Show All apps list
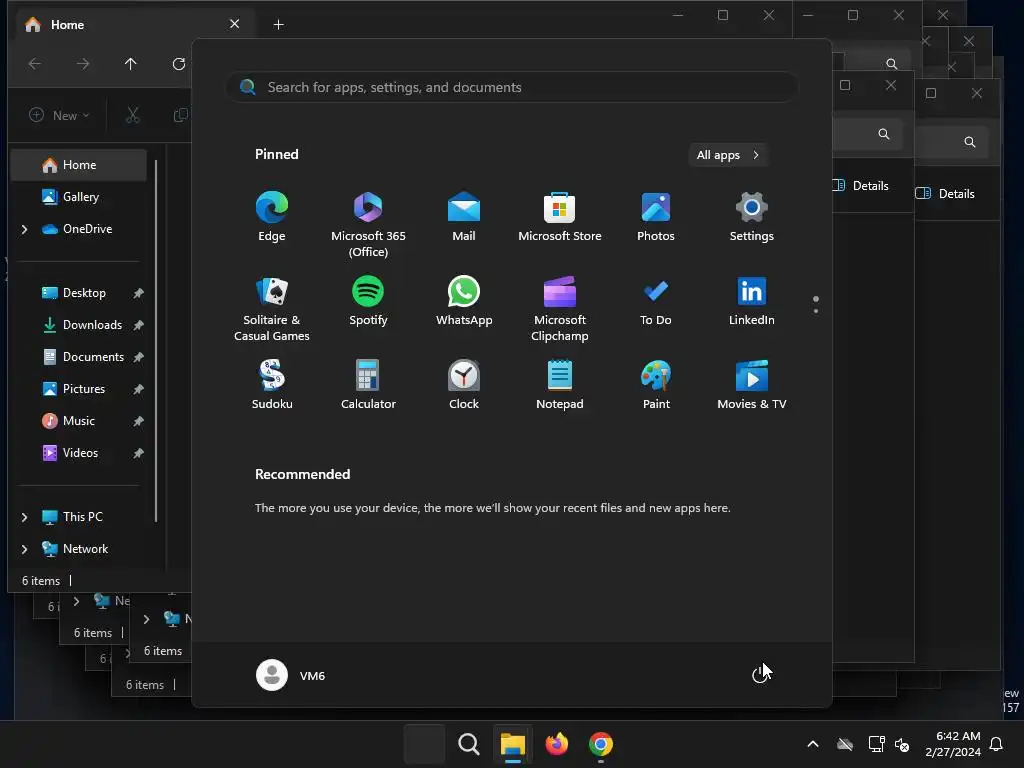 (728, 155)
